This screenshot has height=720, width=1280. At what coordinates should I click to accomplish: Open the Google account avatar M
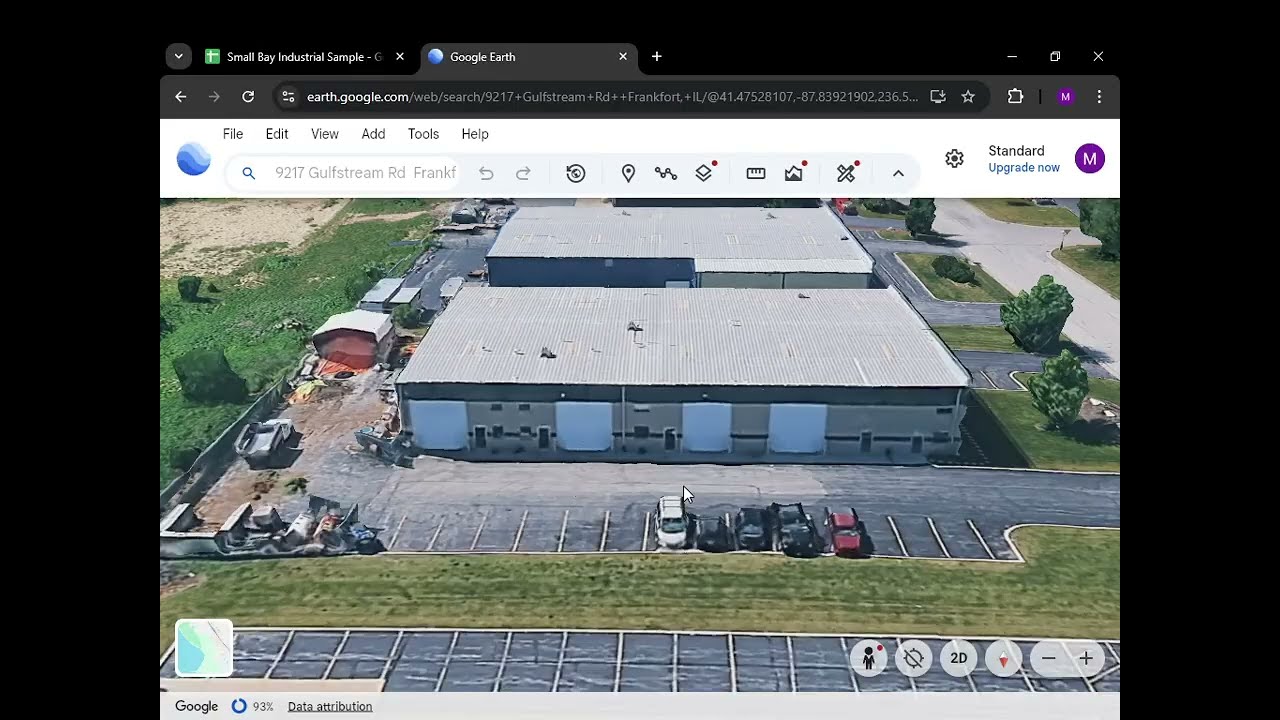1090,158
